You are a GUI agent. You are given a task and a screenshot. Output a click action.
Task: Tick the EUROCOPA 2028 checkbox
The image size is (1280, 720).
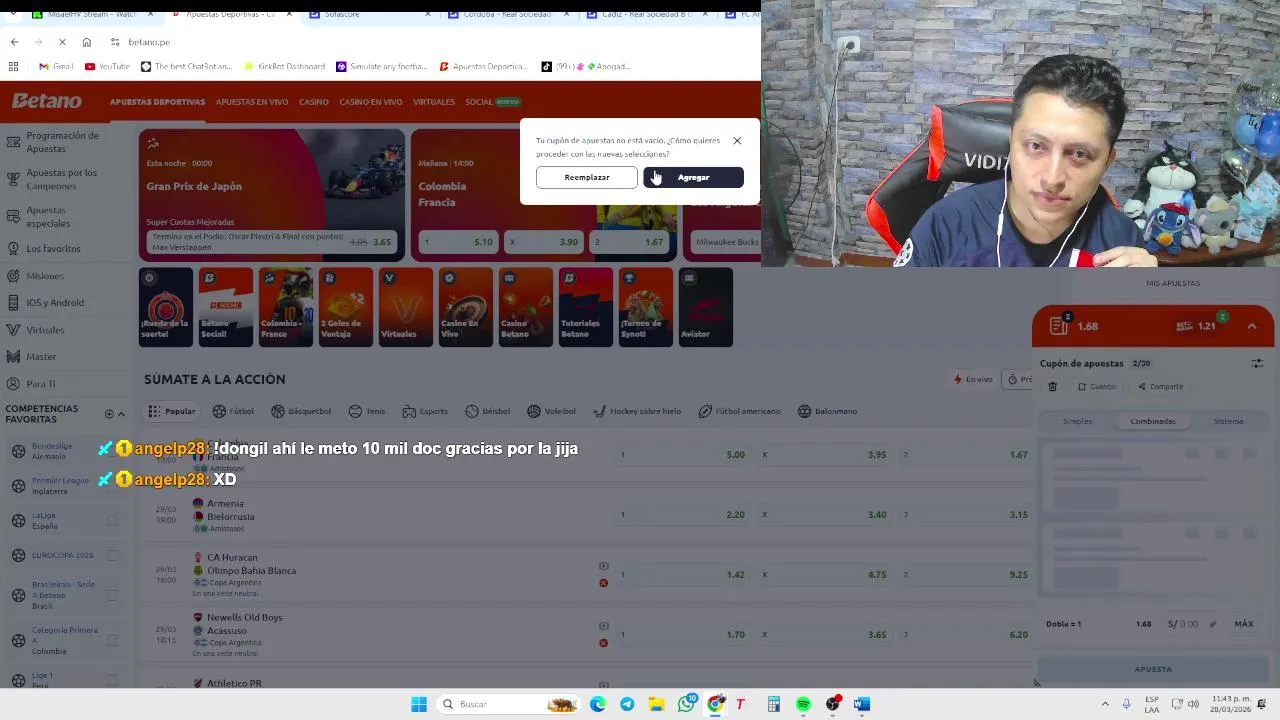[x=112, y=555]
